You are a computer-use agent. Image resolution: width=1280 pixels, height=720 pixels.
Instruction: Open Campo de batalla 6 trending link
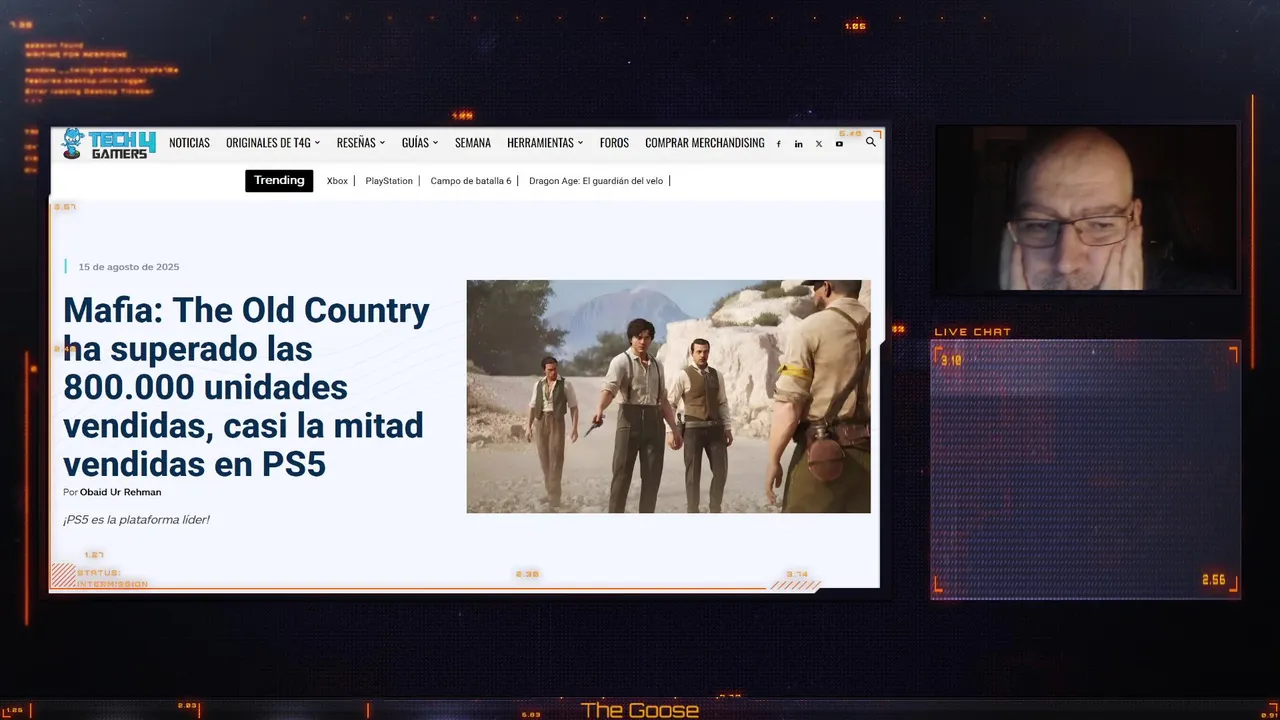[471, 181]
